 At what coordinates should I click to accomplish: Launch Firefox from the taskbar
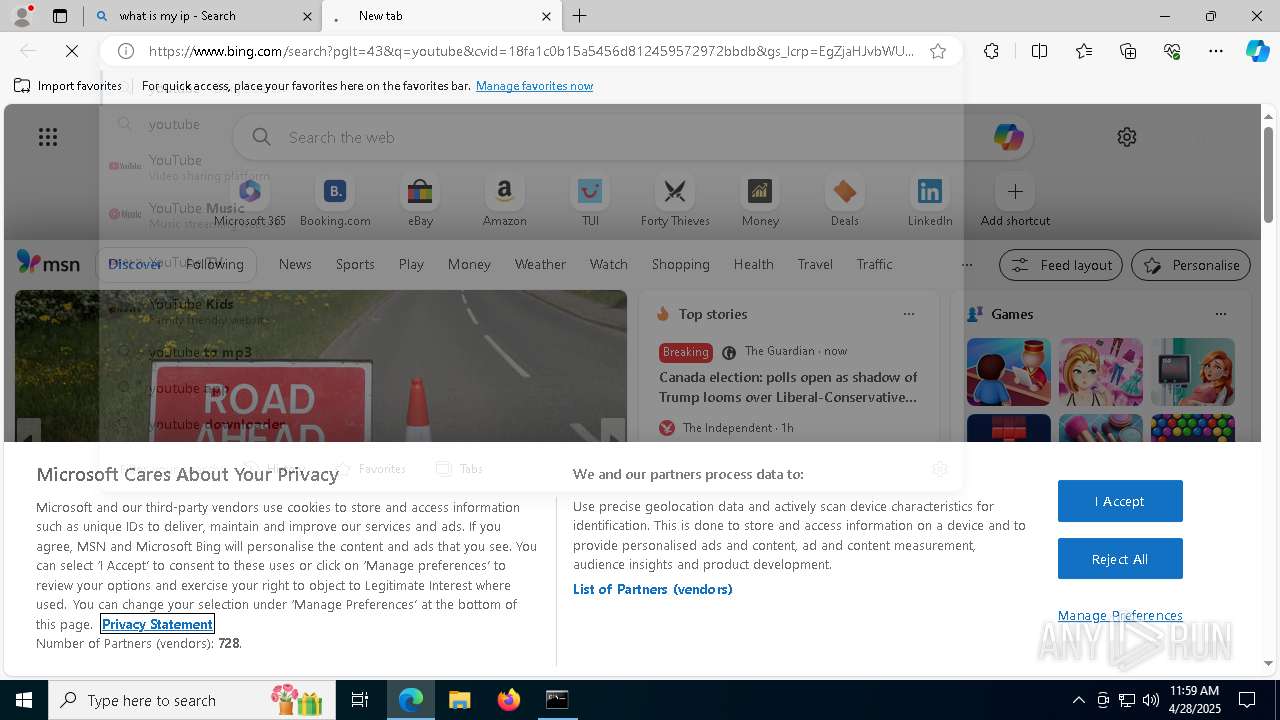coord(508,700)
